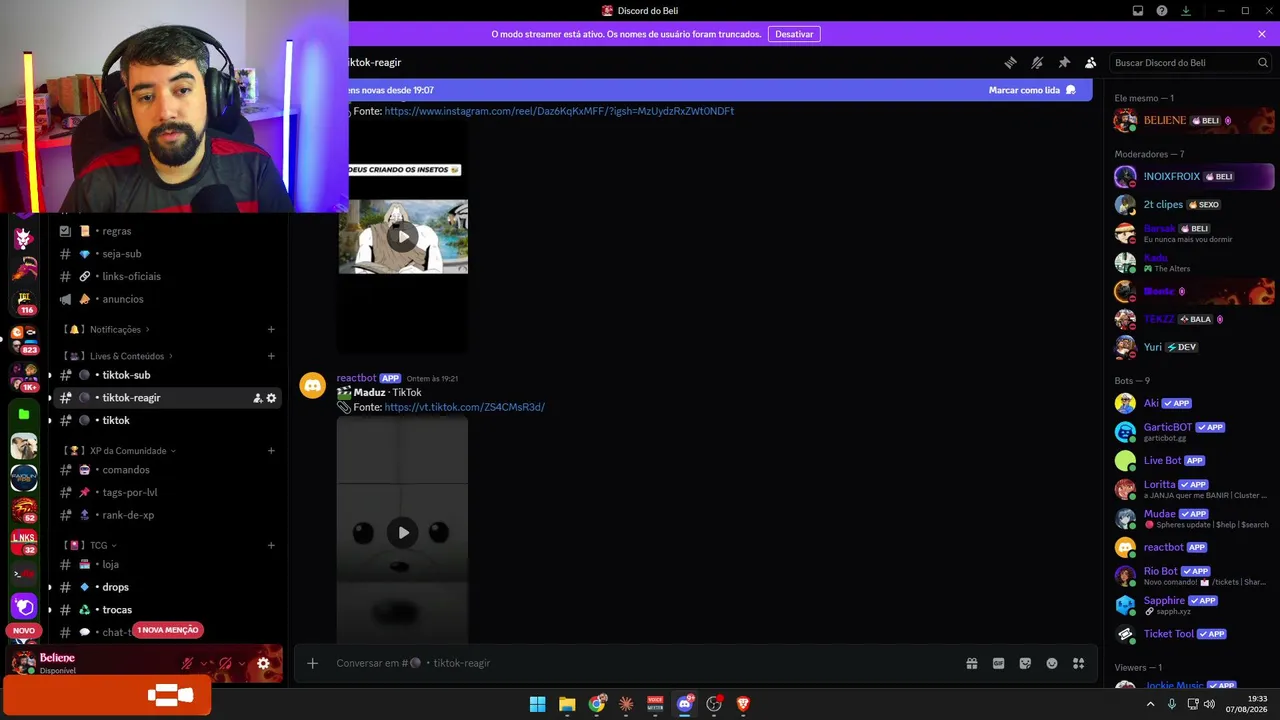Add a channel to Notificações category

click(271, 329)
